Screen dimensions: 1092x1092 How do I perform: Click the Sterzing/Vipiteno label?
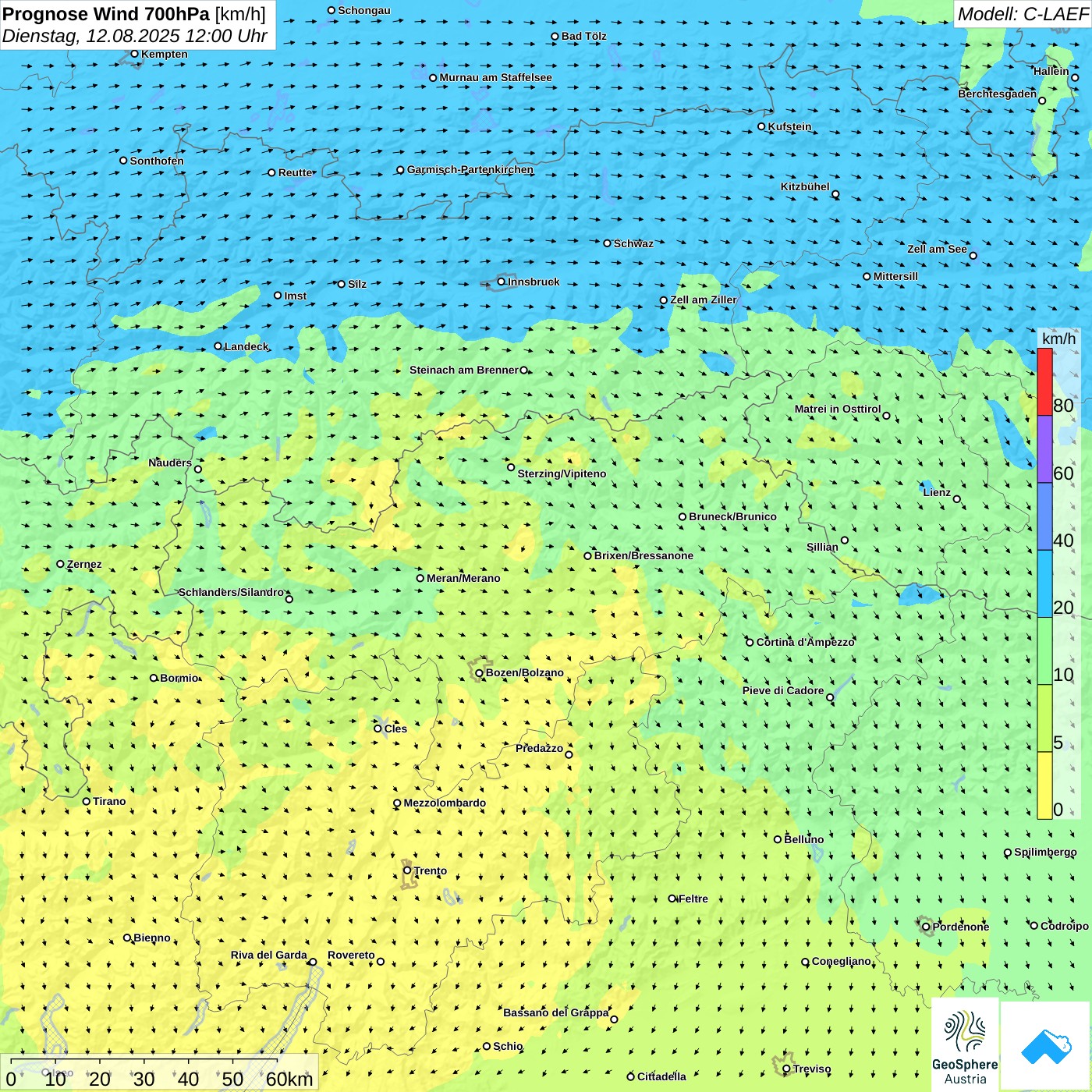(x=562, y=473)
